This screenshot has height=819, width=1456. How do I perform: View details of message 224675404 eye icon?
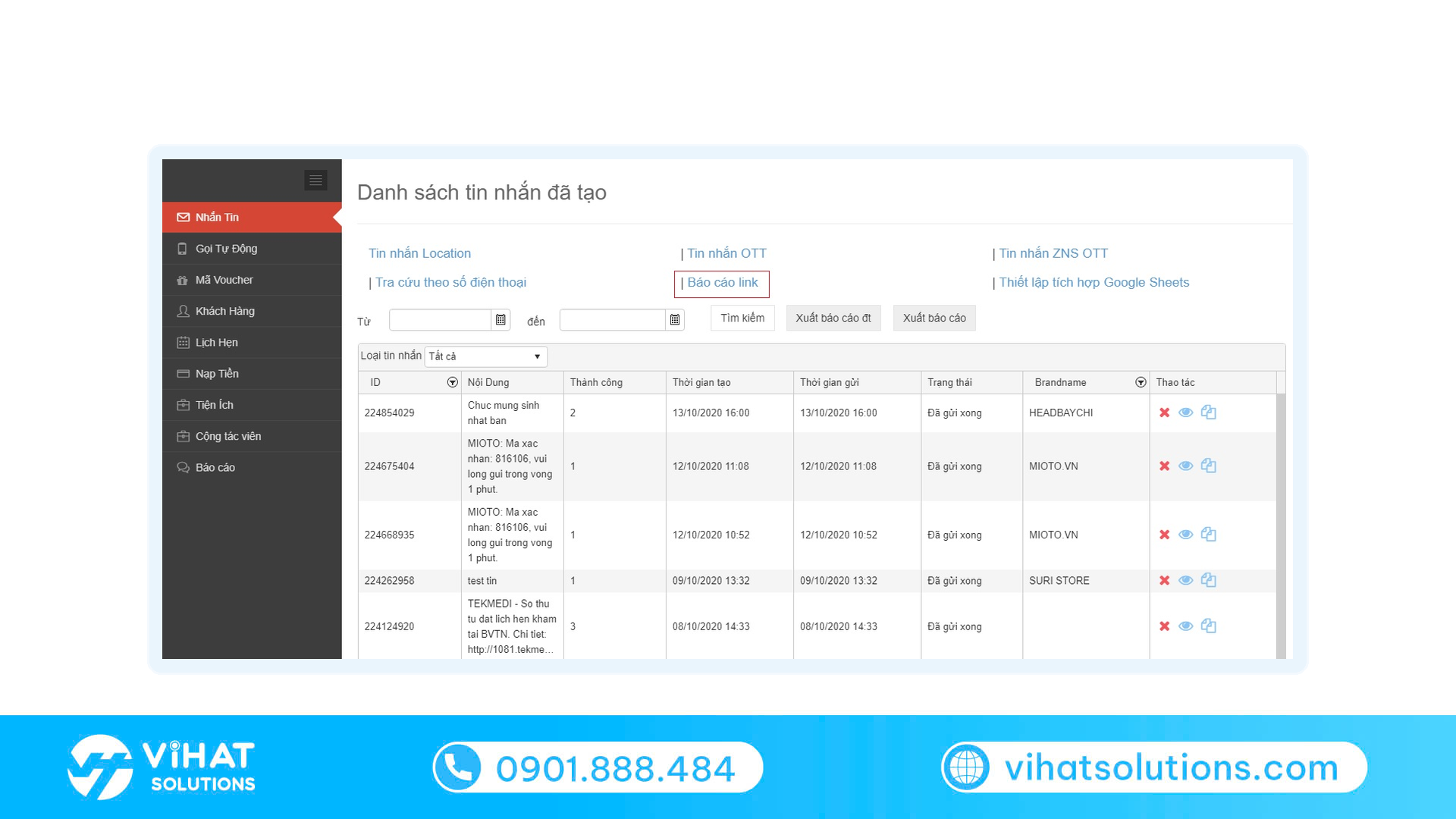coord(1186,466)
